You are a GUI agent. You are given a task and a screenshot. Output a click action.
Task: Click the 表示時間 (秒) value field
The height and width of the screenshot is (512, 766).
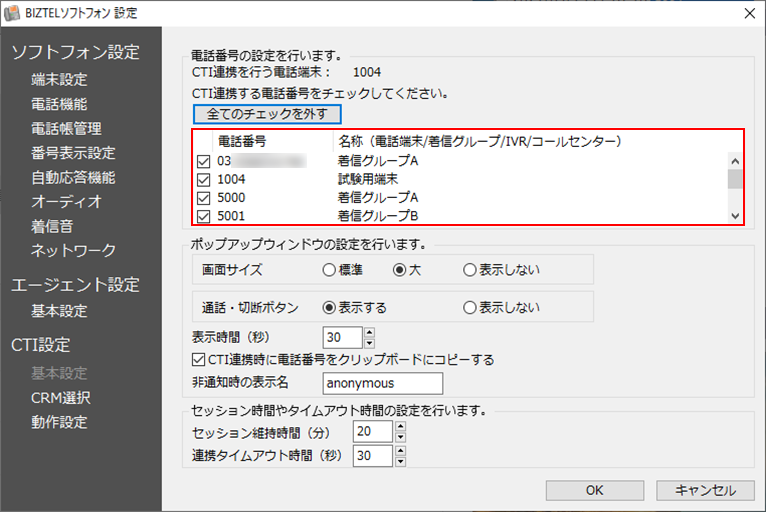click(342, 338)
